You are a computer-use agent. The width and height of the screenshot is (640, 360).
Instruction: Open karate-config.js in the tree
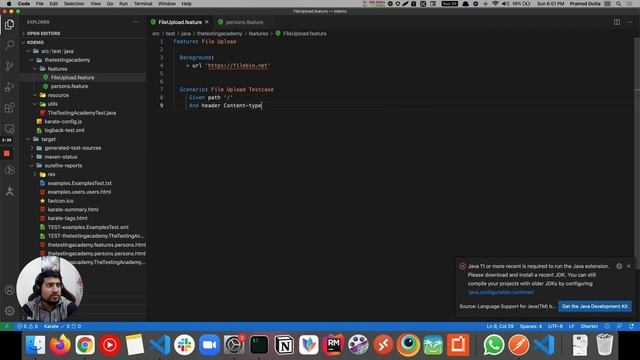click(63, 122)
